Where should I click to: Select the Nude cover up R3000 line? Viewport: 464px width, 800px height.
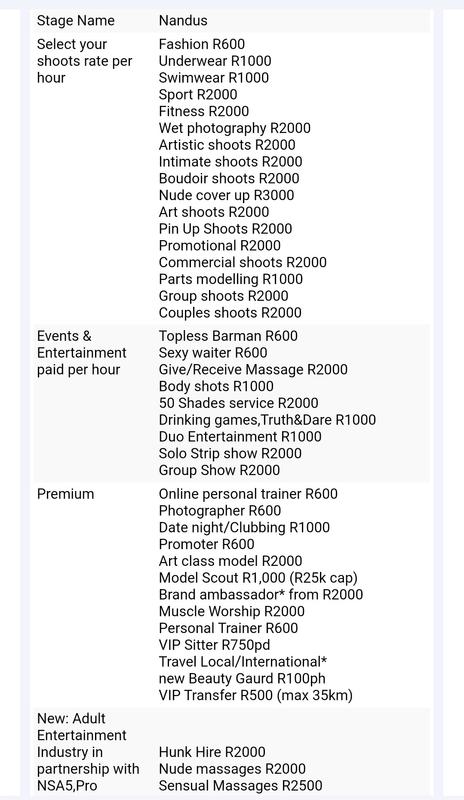[226, 195]
